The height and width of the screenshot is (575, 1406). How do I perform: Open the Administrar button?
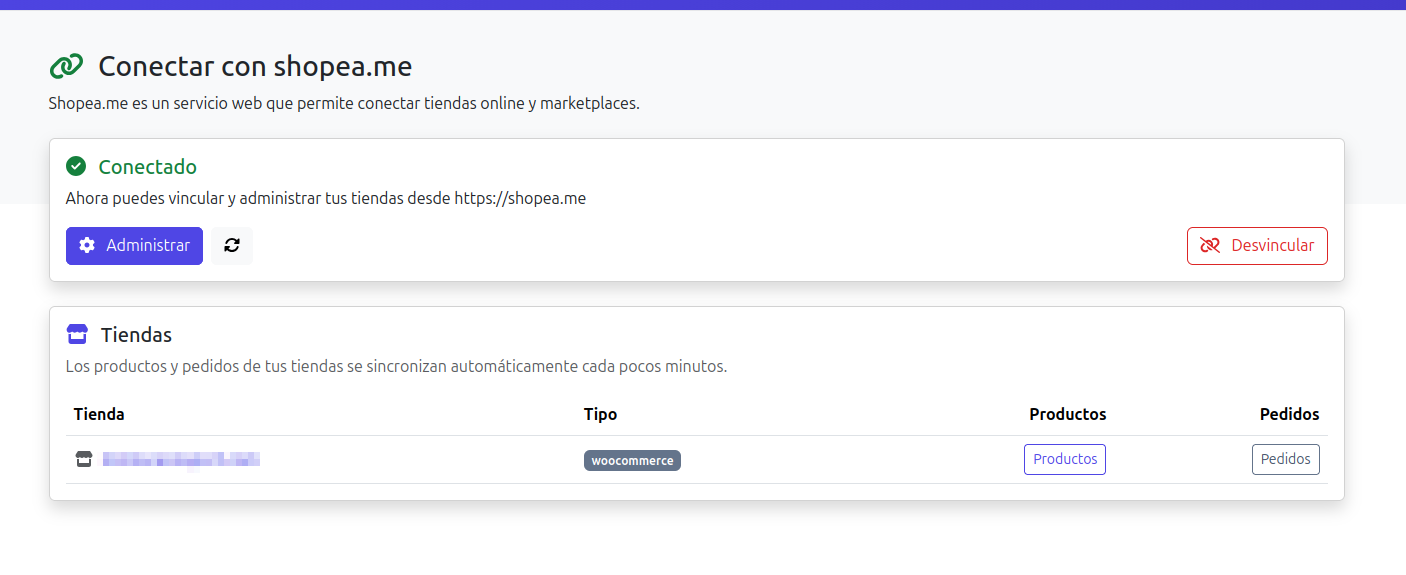(x=134, y=246)
